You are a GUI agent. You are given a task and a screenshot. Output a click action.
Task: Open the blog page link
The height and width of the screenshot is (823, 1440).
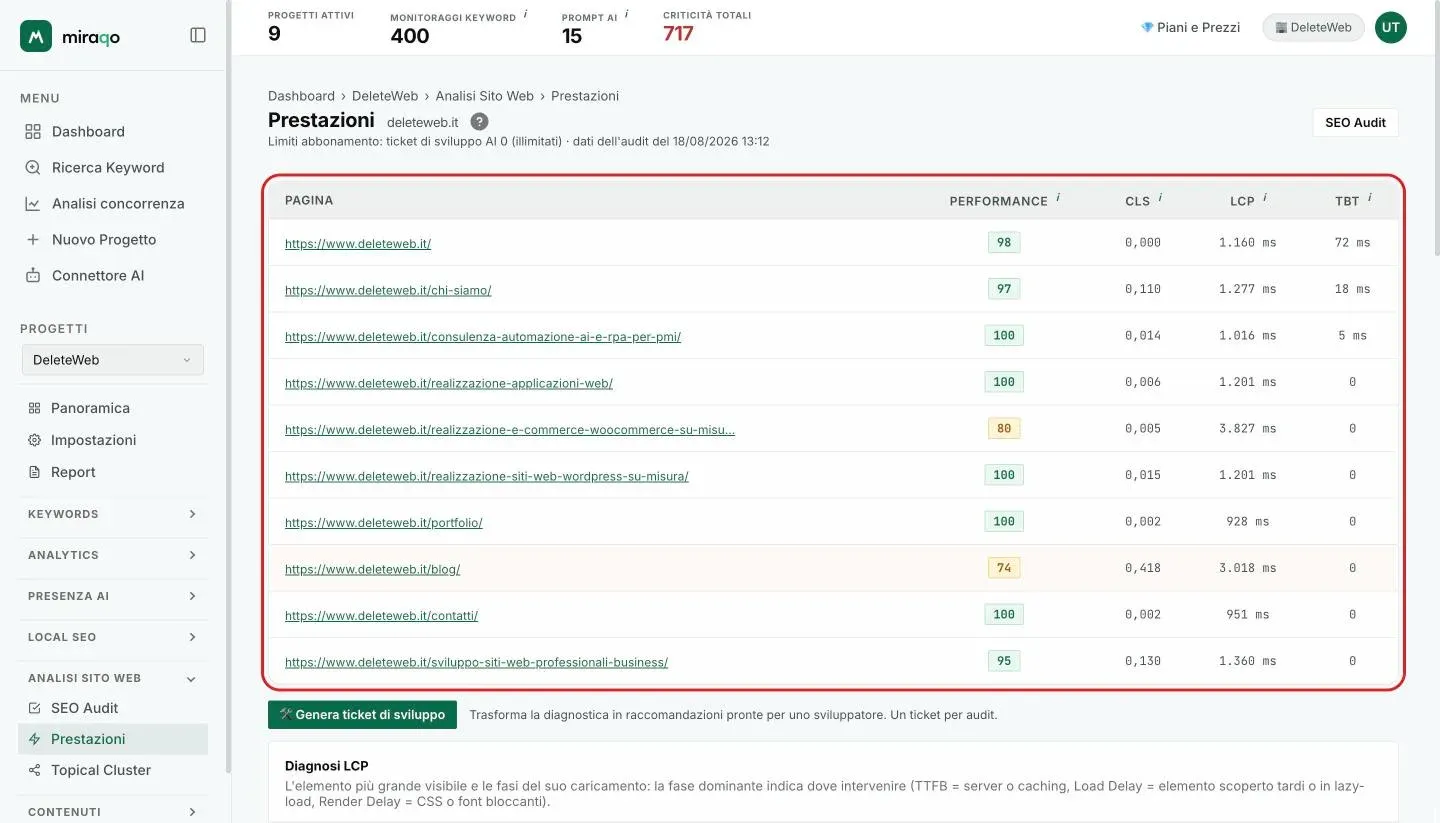(372, 569)
